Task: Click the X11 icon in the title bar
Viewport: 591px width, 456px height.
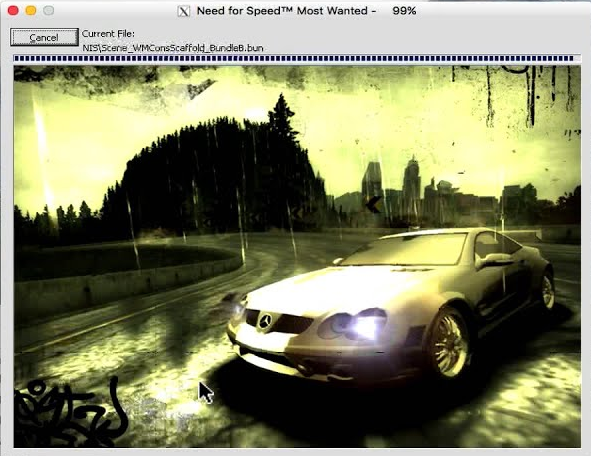Action: click(184, 11)
